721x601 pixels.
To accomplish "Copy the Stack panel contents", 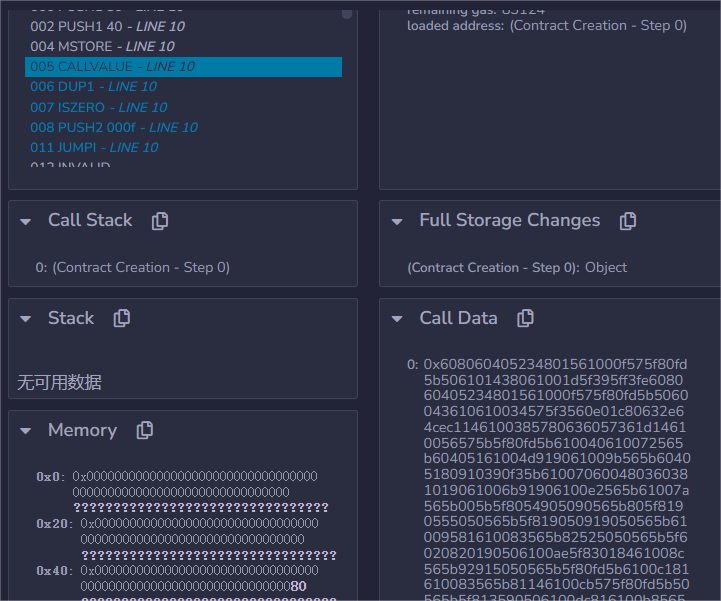I will [122, 318].
